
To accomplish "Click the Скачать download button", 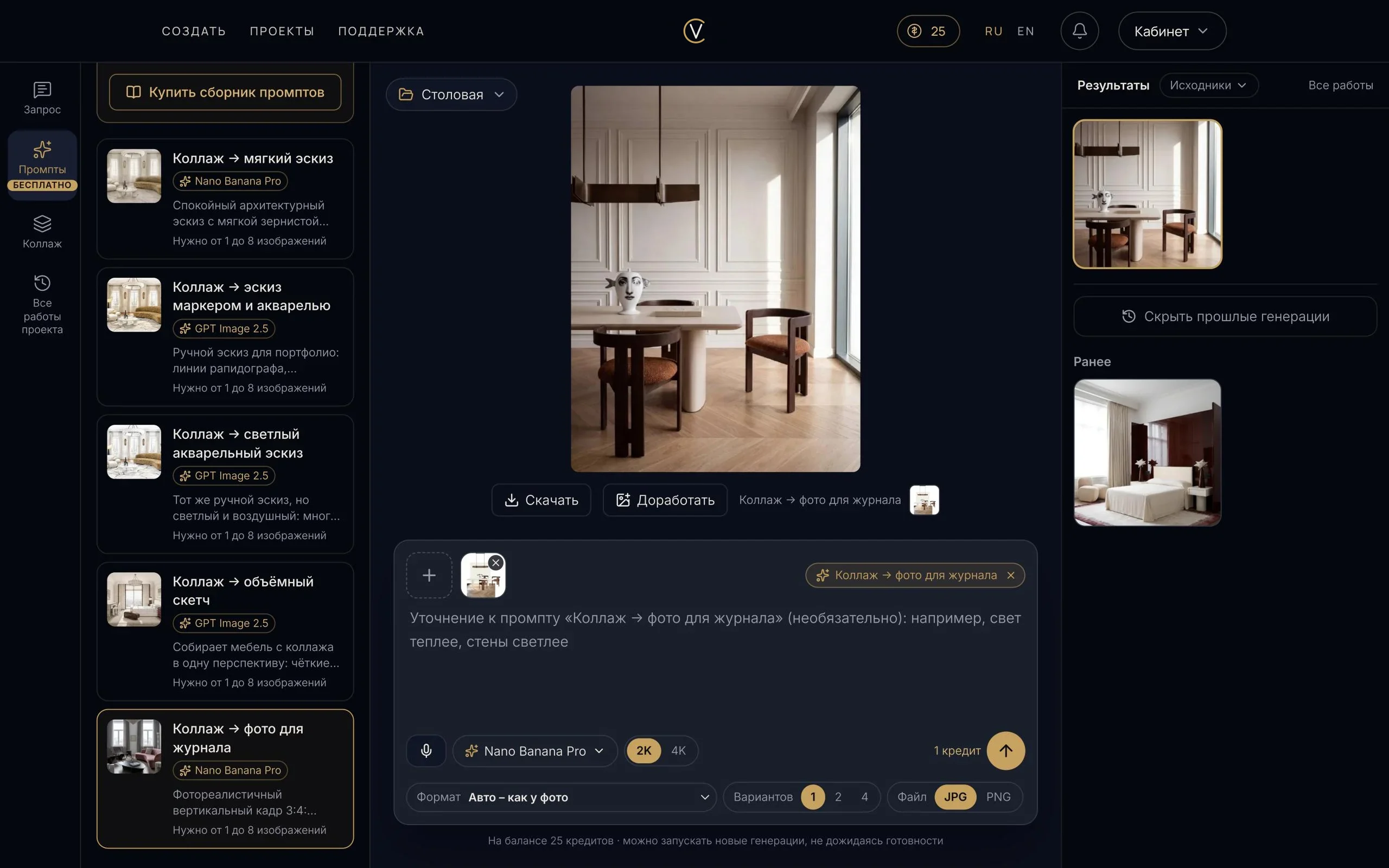I will [540, 500].
